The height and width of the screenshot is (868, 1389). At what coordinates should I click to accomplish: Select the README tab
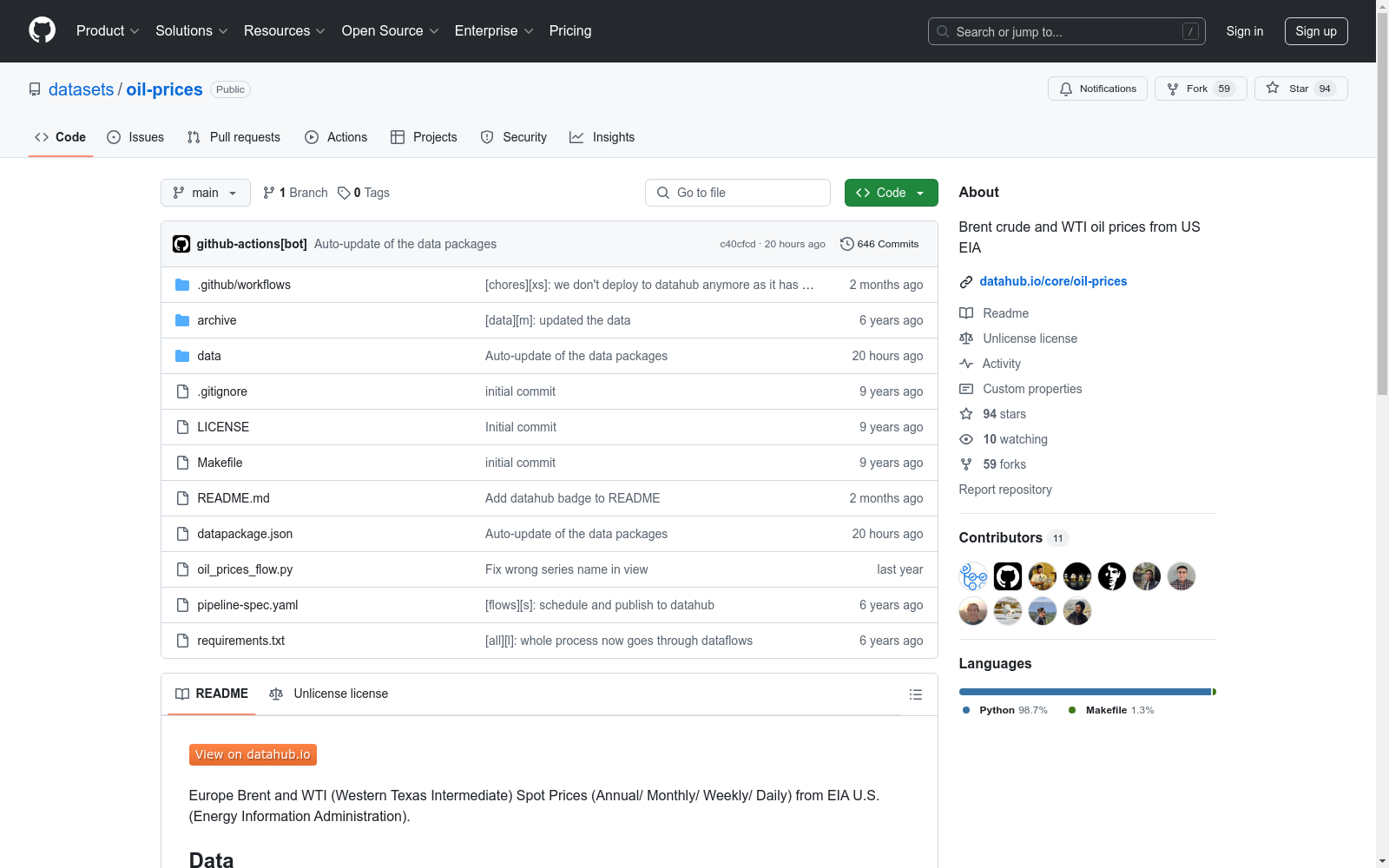coord(212,694)
